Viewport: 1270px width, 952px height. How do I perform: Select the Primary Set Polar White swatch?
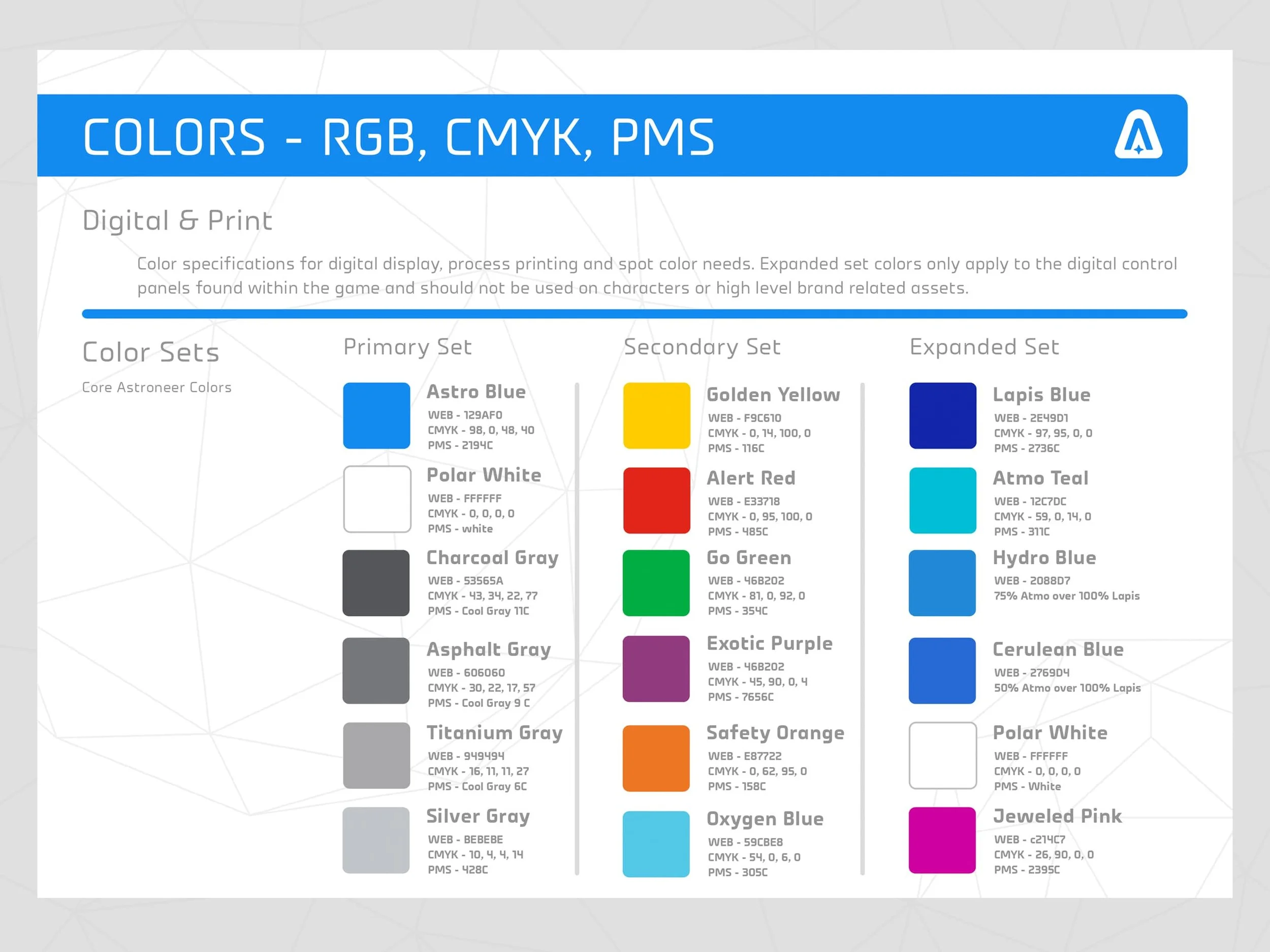tap(376, 499)
